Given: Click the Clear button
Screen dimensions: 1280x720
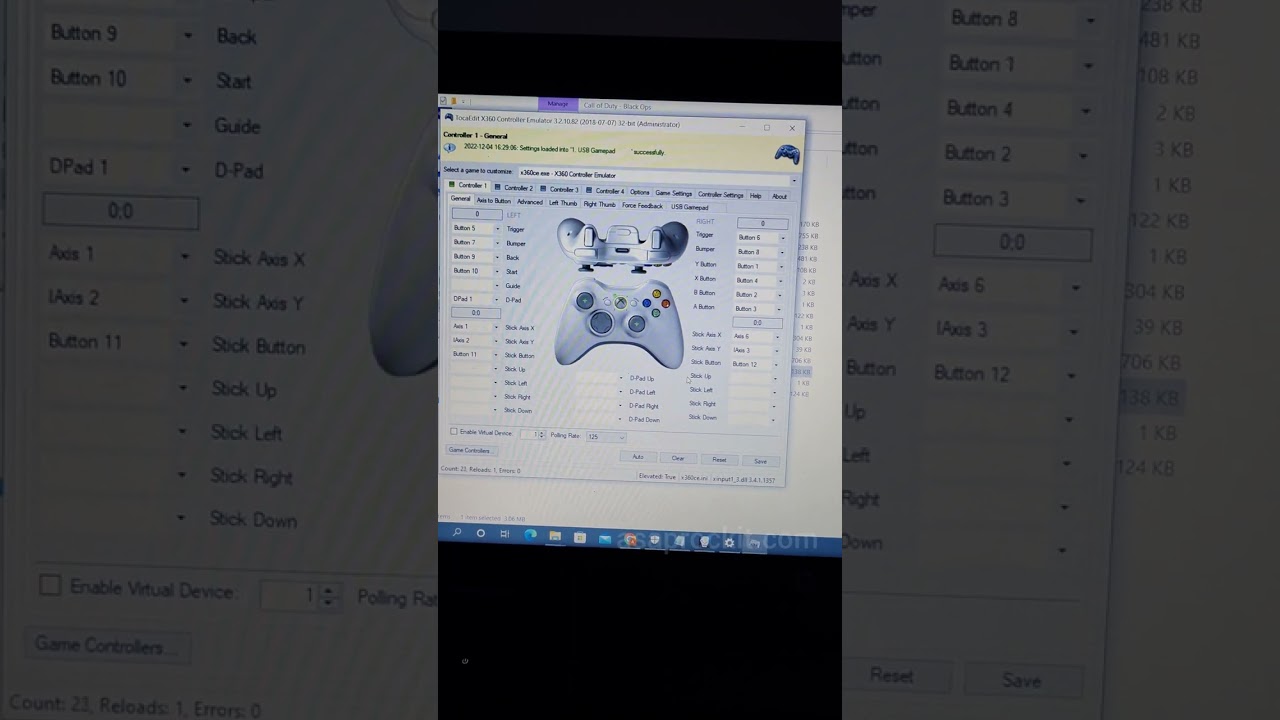Looking at the screenshot, I should (x=678, y=458).
